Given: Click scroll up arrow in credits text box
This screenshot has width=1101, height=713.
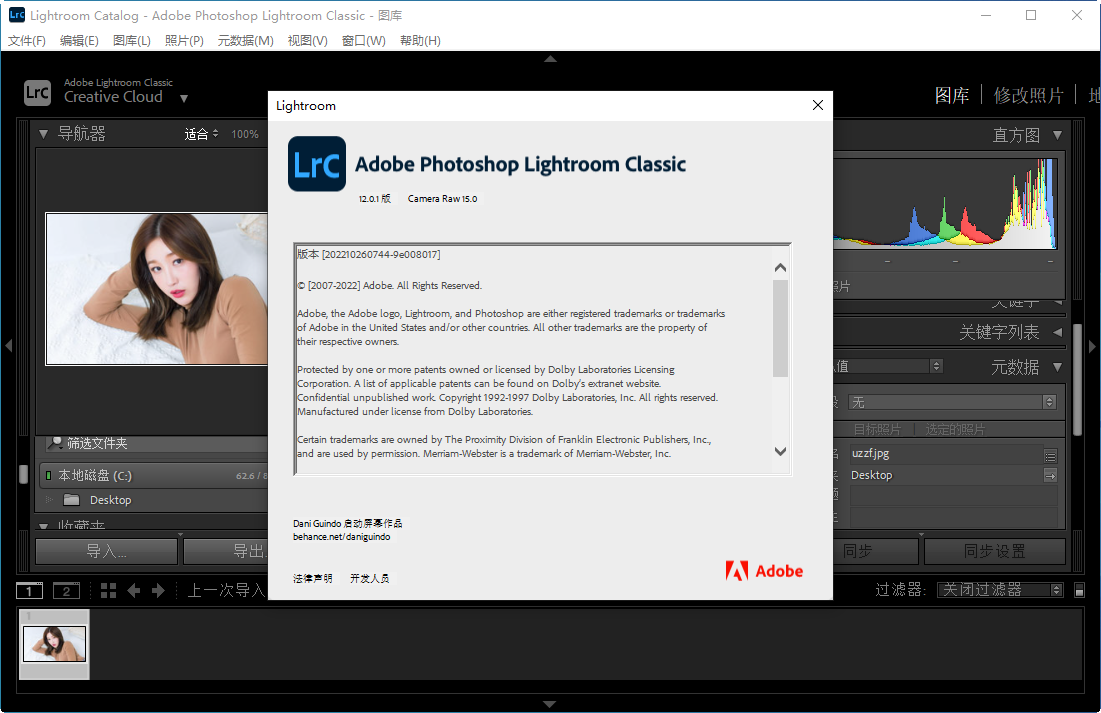Looking at the screenshot, I should pyautogui.click(x=780, y=268).
